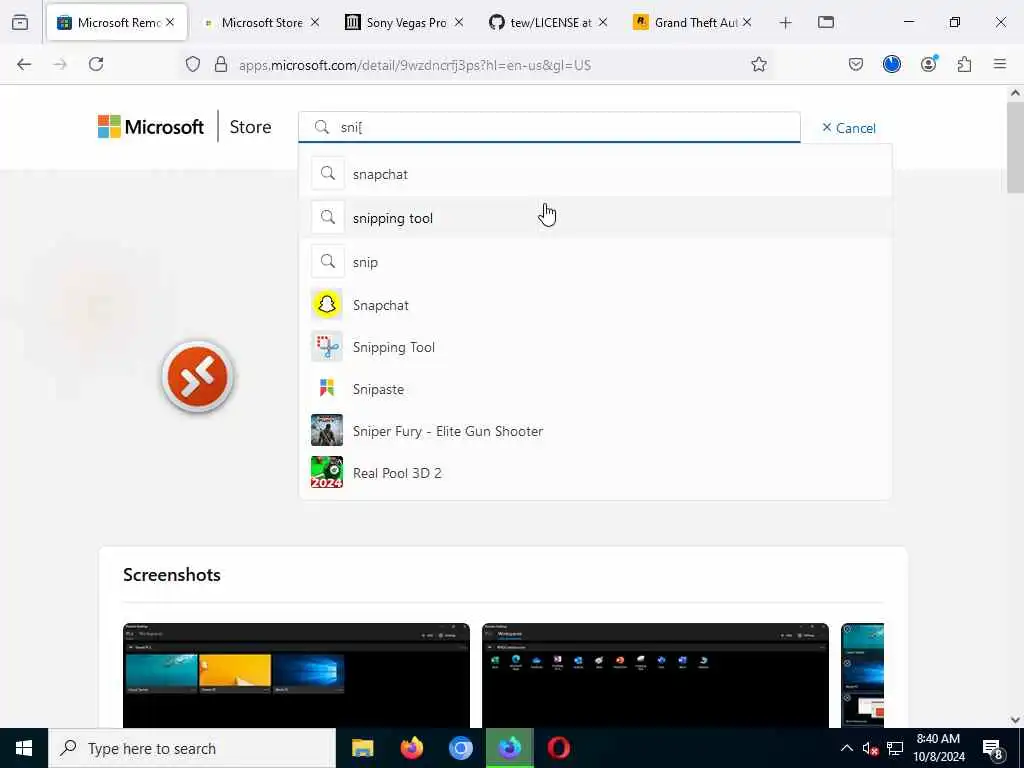Switch to the Microsoft Store tab
This screenshot has height=768, width=1024.
[x=261, y=23]
